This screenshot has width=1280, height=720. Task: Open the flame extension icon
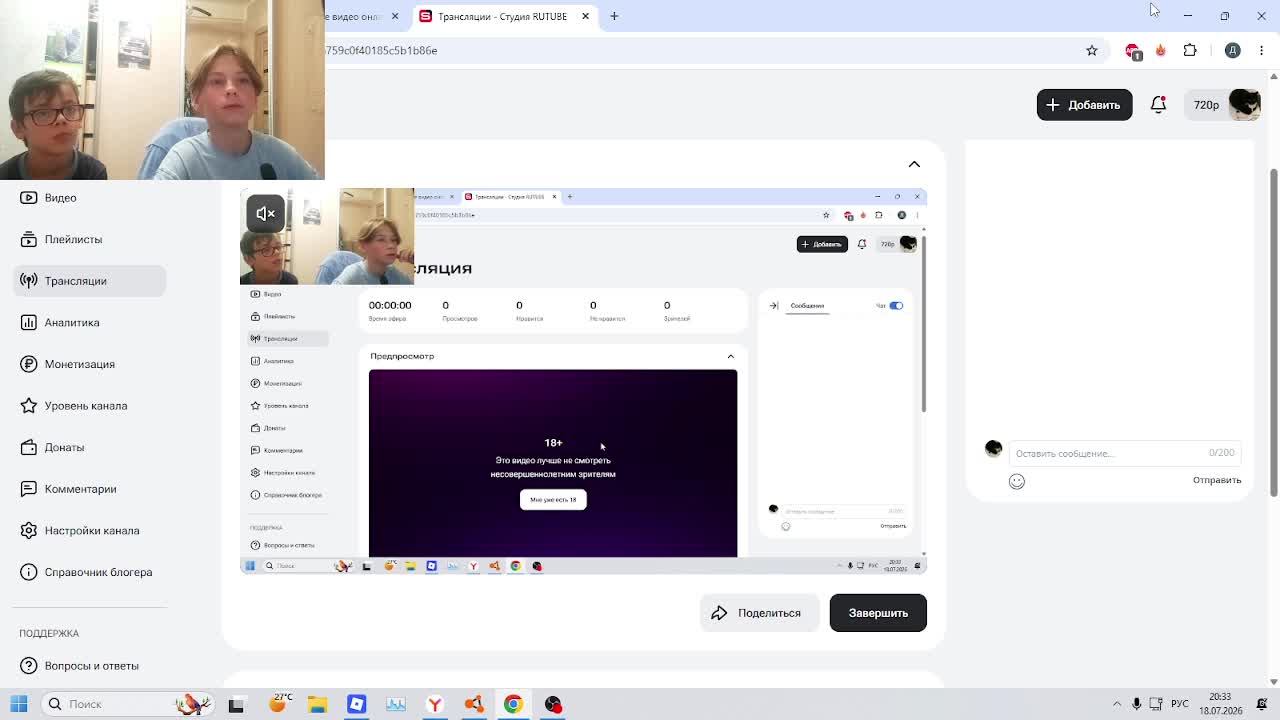pos(1160,50)
